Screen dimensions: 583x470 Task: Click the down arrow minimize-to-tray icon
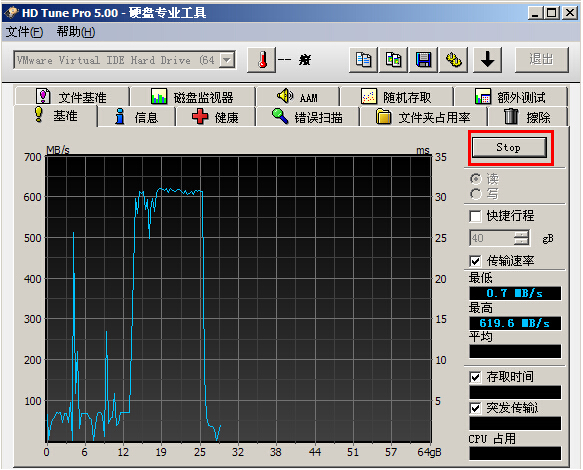click(x=487, y=60)
